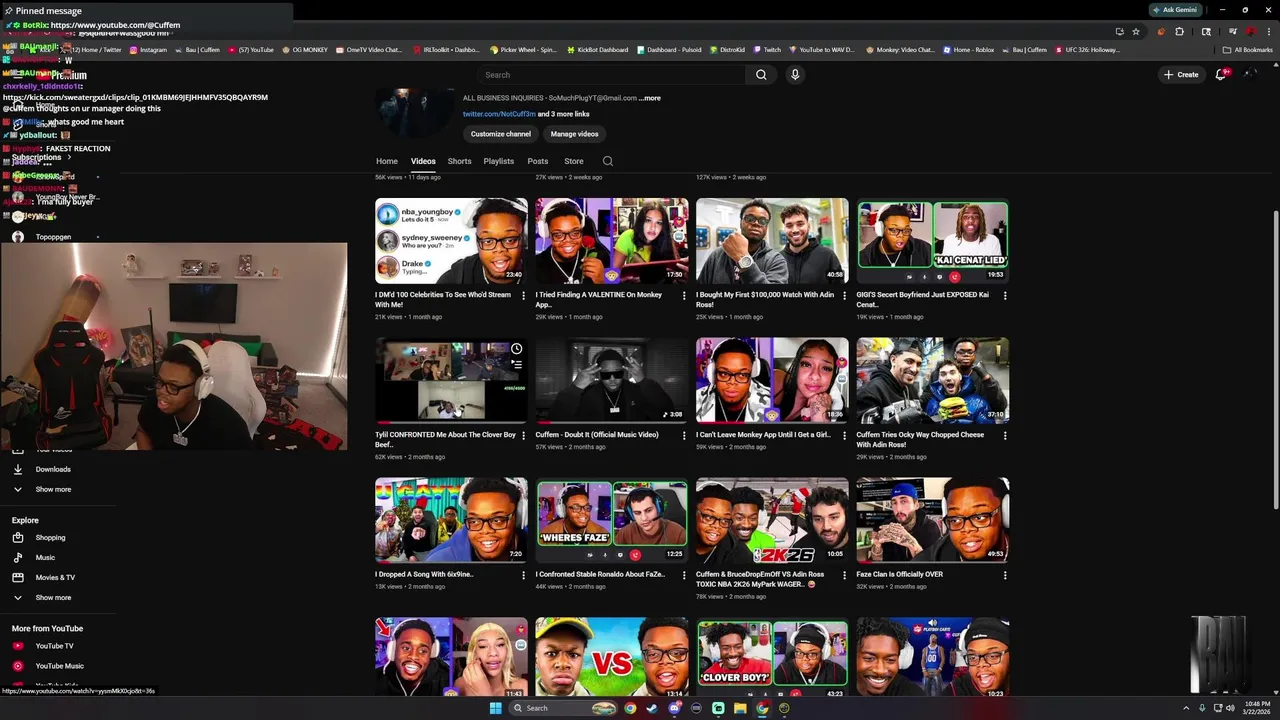Open the All Bookmarks folder
The image size is (1280, 720).
[1248, 49]
